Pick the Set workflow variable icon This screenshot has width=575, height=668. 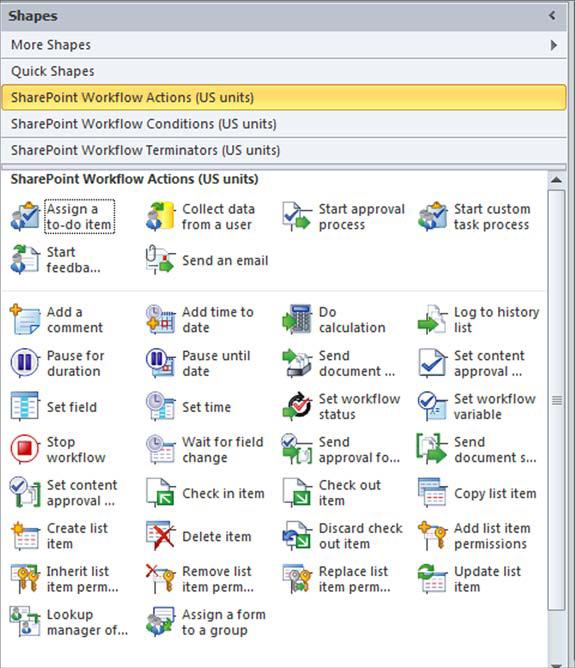432,406
